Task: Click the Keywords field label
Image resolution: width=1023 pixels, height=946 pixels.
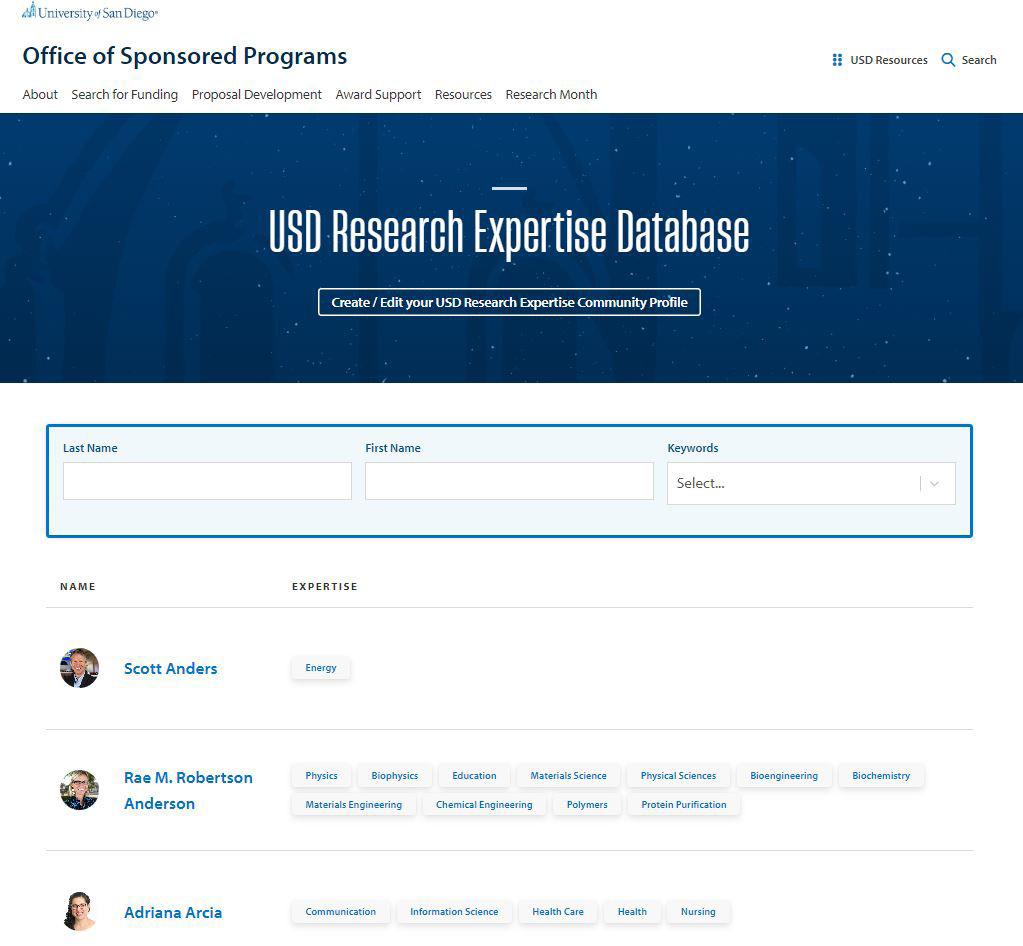Action: tap(693, 448)
